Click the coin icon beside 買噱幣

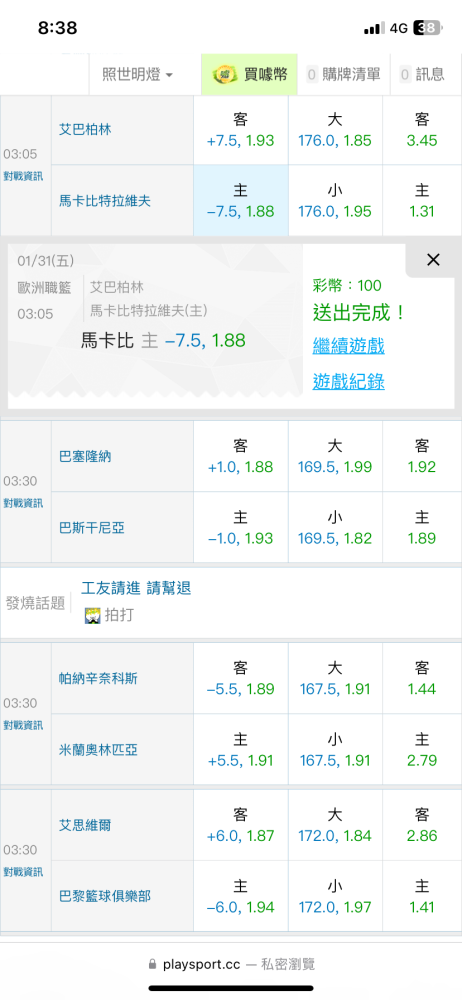click(x=225, y=75)
